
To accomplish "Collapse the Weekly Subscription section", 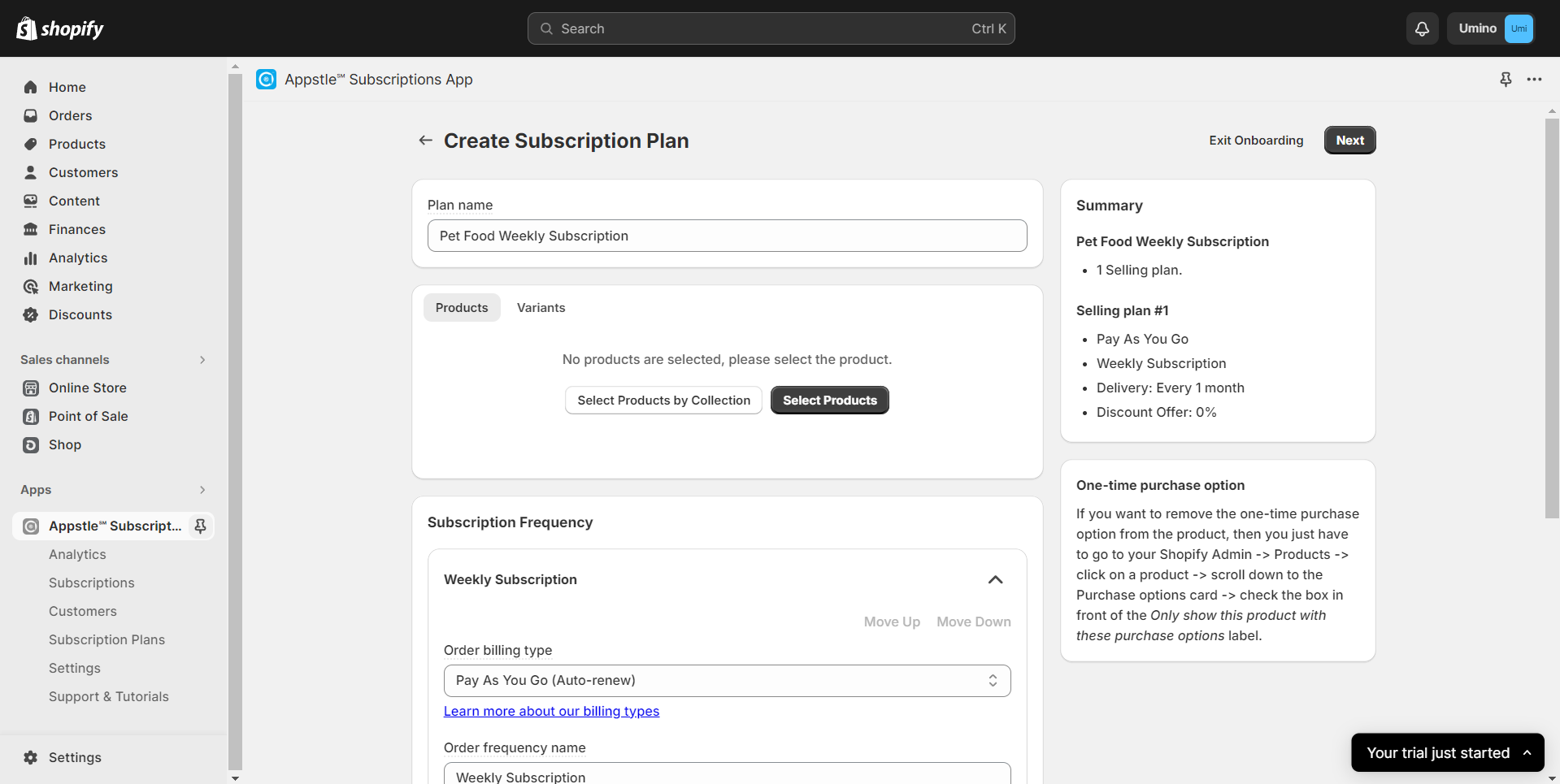I will (995, 579).
